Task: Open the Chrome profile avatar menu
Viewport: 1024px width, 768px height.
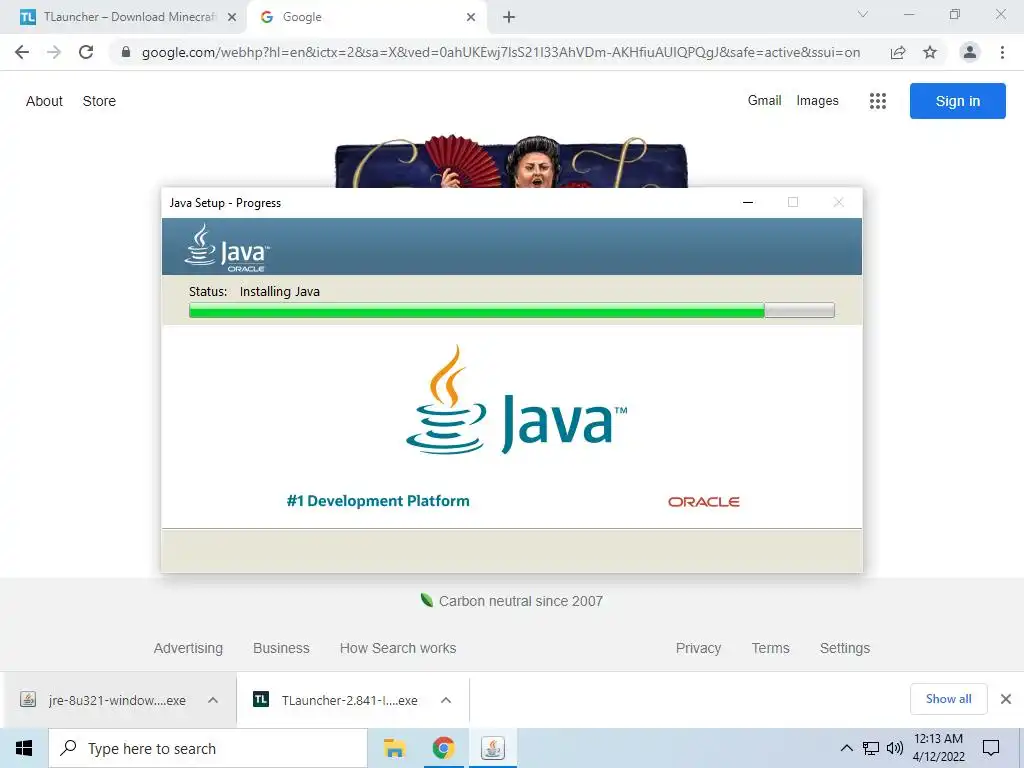Action: 970,52
